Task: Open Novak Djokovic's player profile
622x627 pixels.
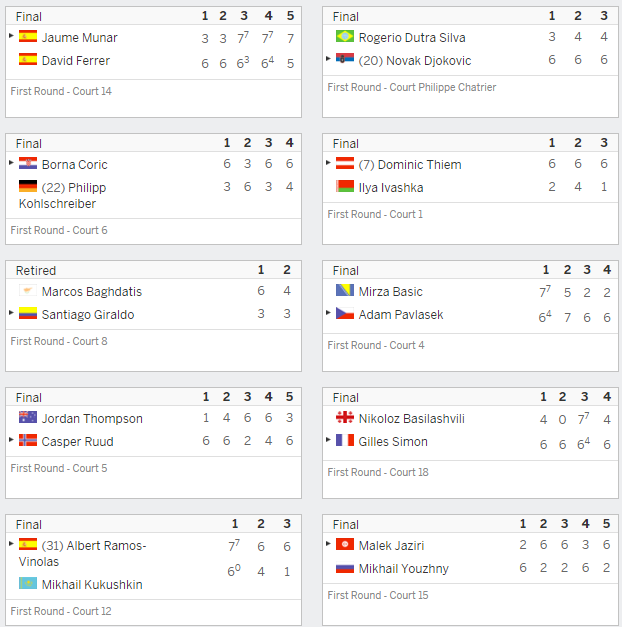Action: coord(415,61)
